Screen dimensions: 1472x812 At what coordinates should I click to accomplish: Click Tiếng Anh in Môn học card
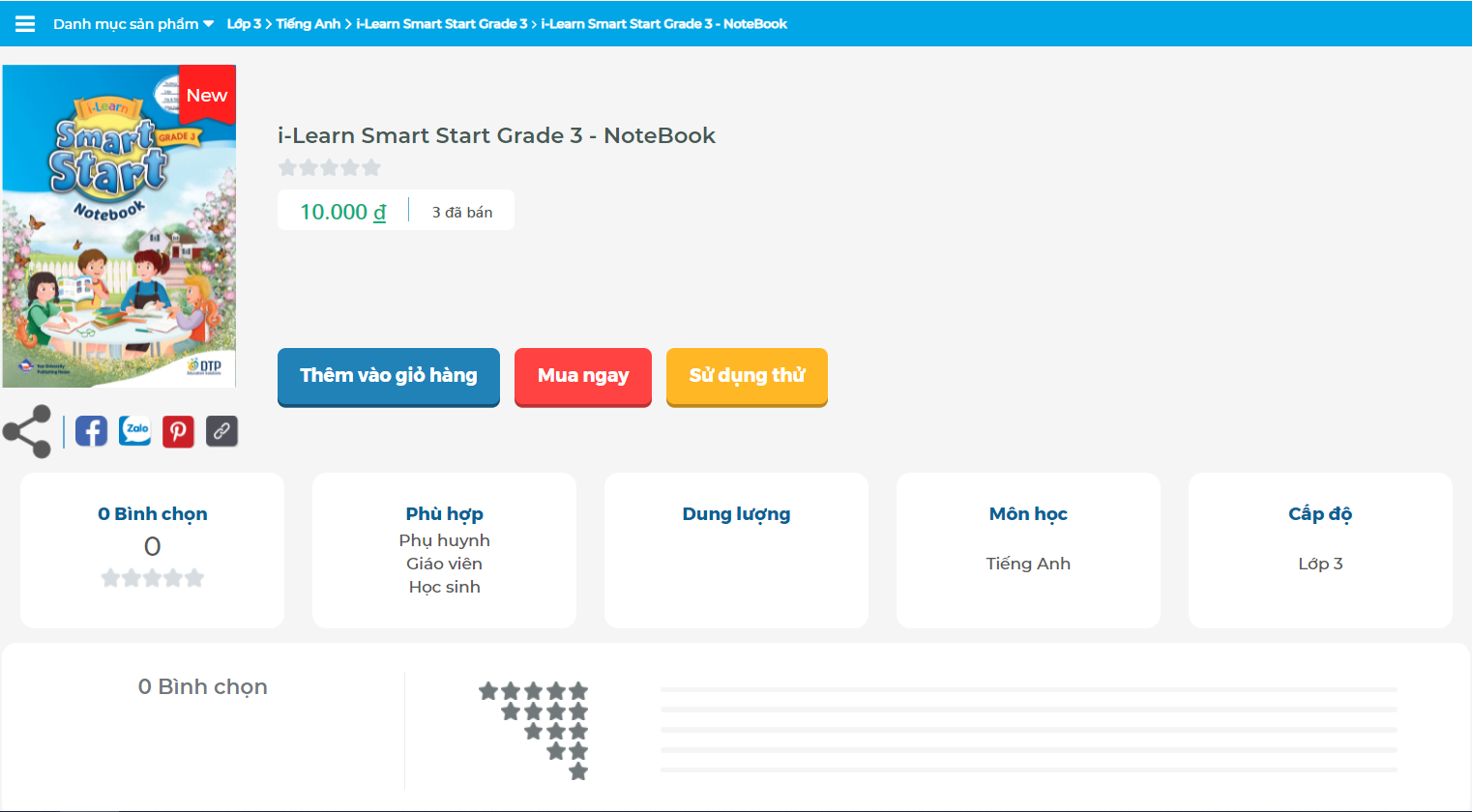(x=1028, y=564)
